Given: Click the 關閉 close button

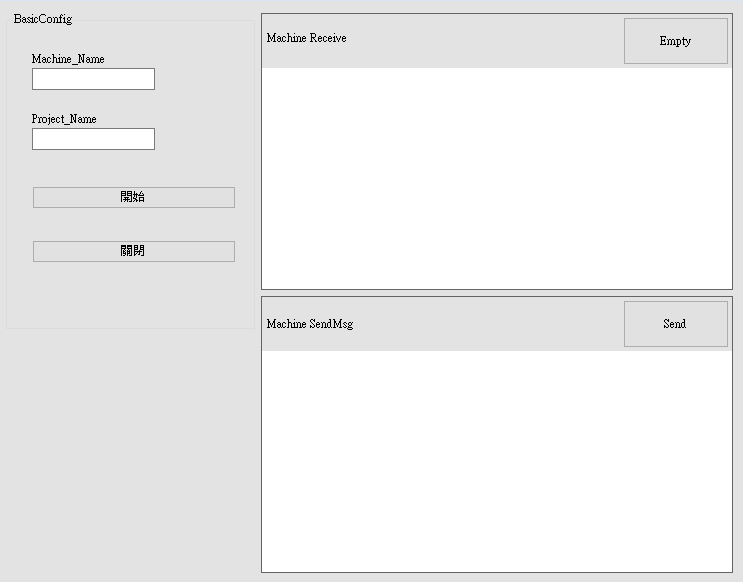Looking at the screenshot, I should click(x=134, y=251).
